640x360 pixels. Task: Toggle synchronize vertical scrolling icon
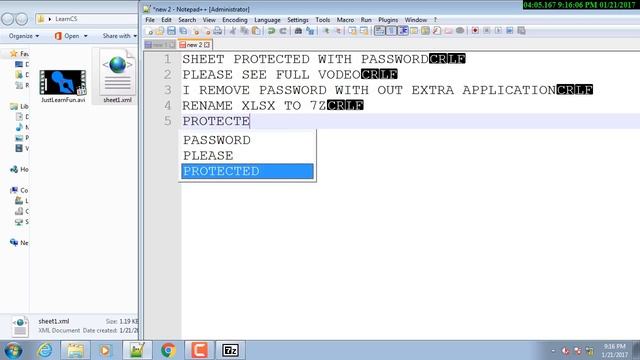[x=353, y=31]
